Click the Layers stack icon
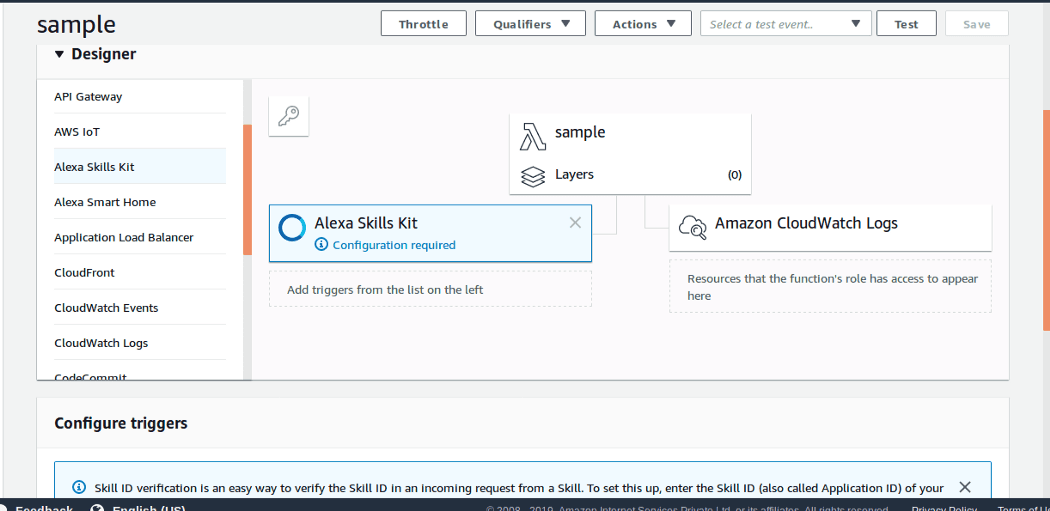This screenshot has height=511, width=1050. [x=533, y=175]
